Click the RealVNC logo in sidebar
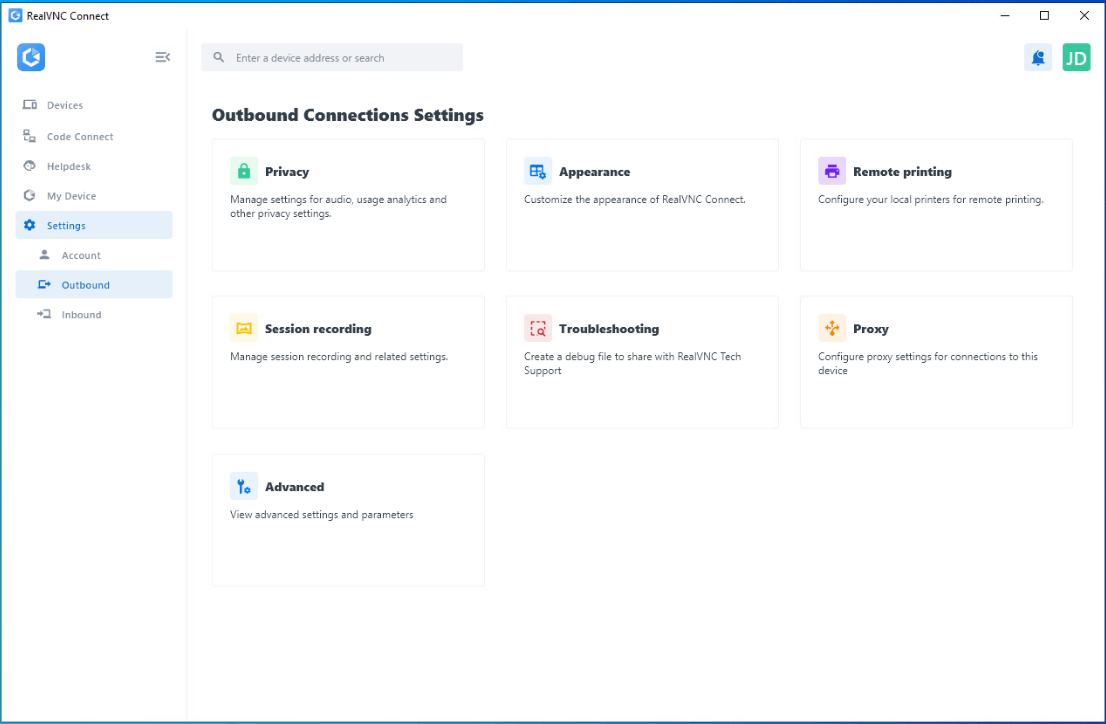 31,58
